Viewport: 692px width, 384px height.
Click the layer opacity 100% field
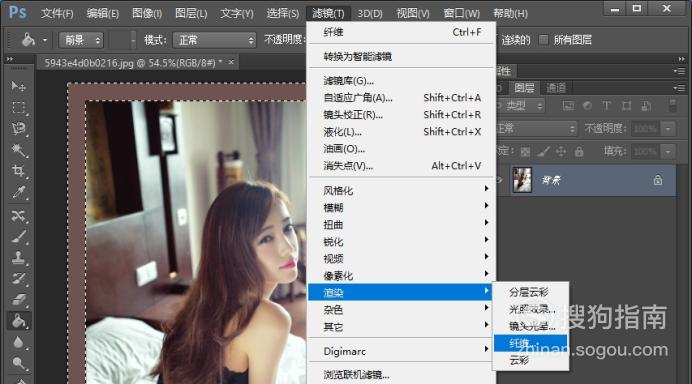[x=646, y=129]
